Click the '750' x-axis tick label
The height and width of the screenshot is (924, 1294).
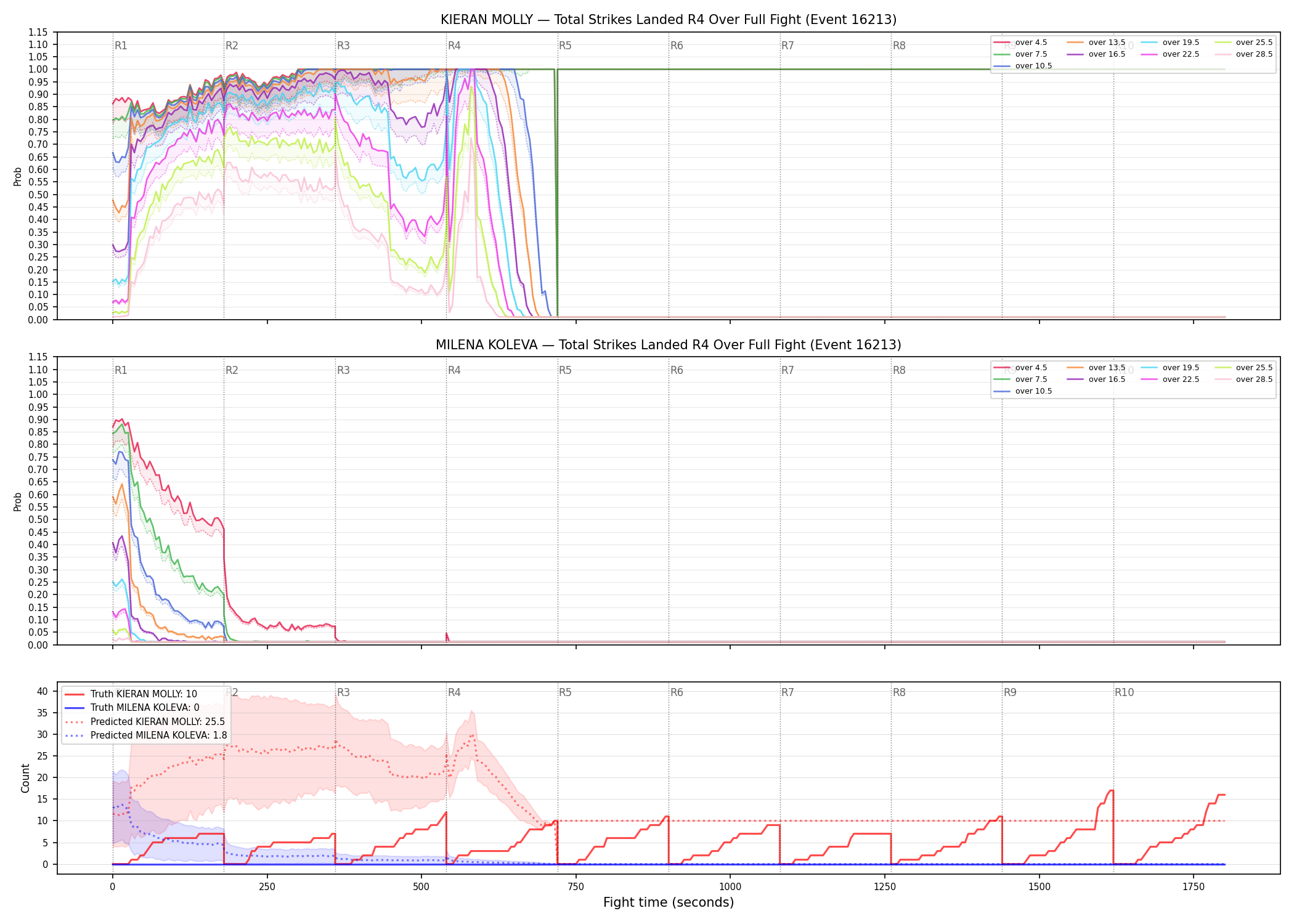(576, 887)
